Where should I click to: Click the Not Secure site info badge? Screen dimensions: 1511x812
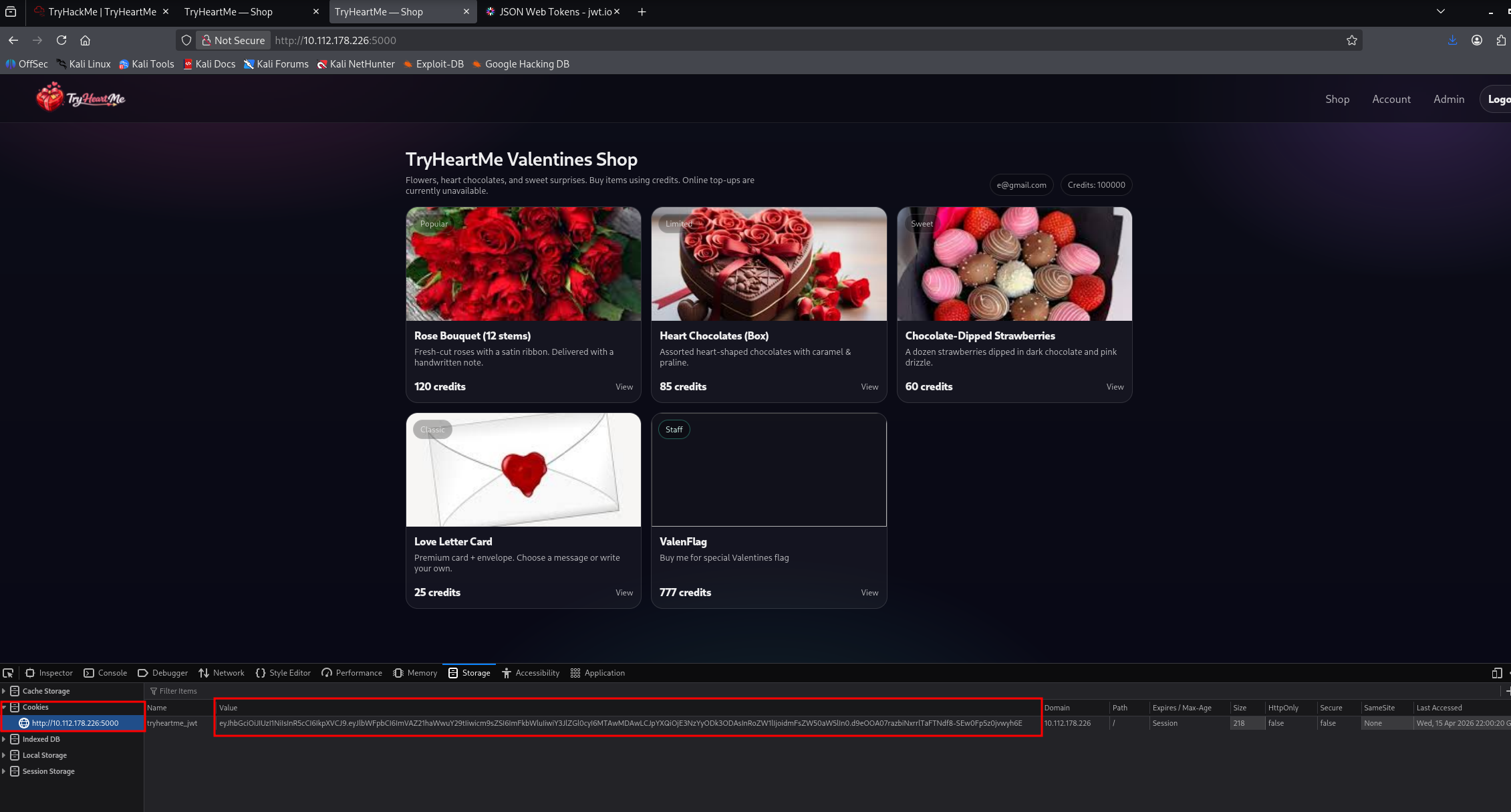coord(233,40)
